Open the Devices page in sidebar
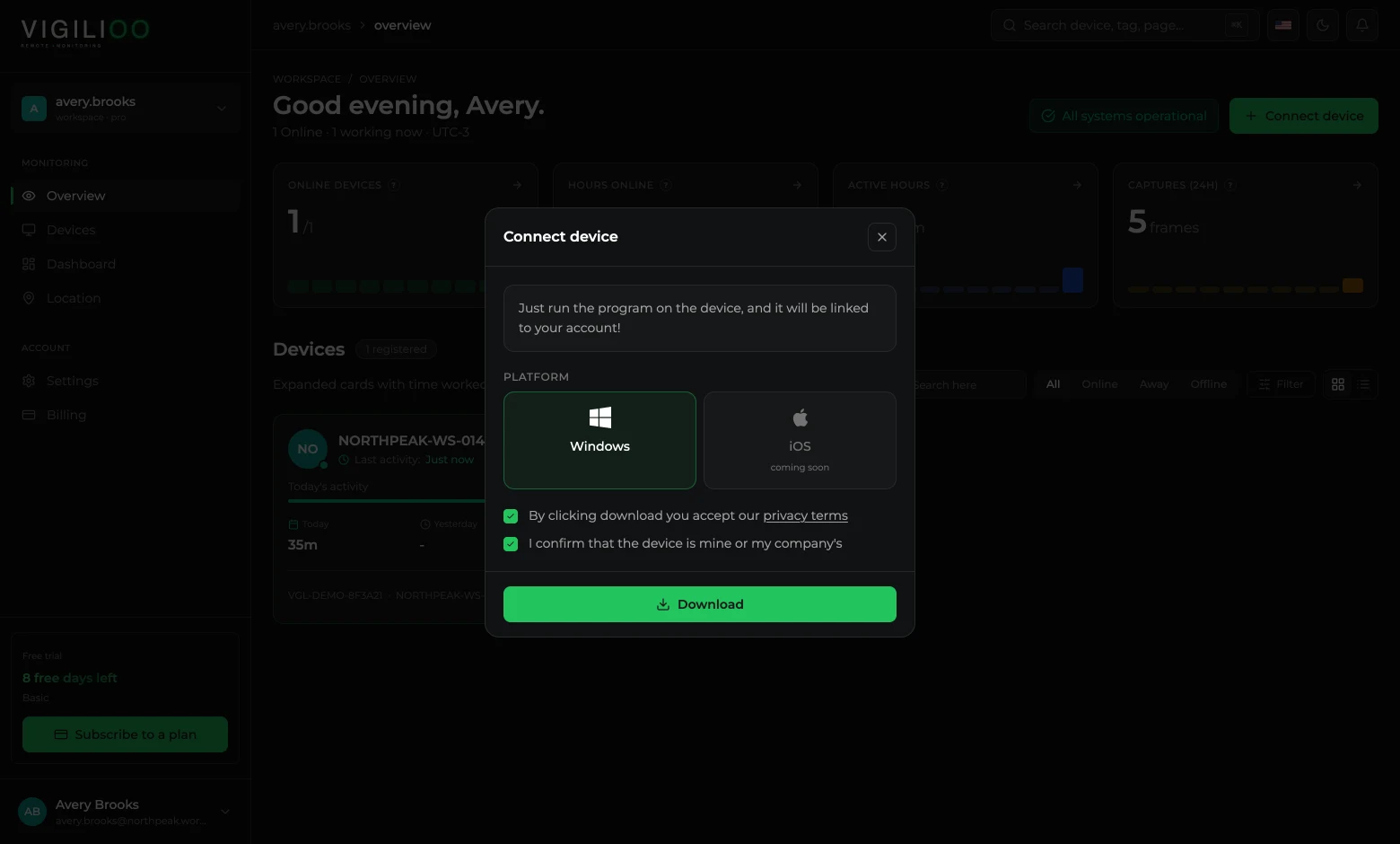This screenshot has height=844, width=1400. click(126, 230)
